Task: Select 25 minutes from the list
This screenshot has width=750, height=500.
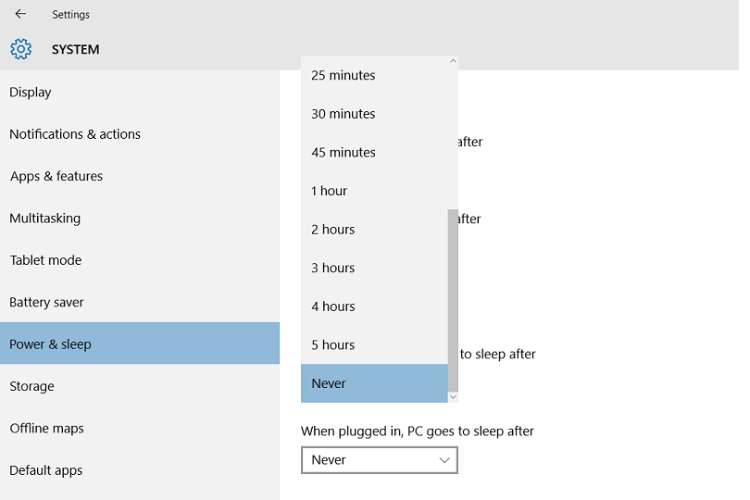Action: click(375, 75)
